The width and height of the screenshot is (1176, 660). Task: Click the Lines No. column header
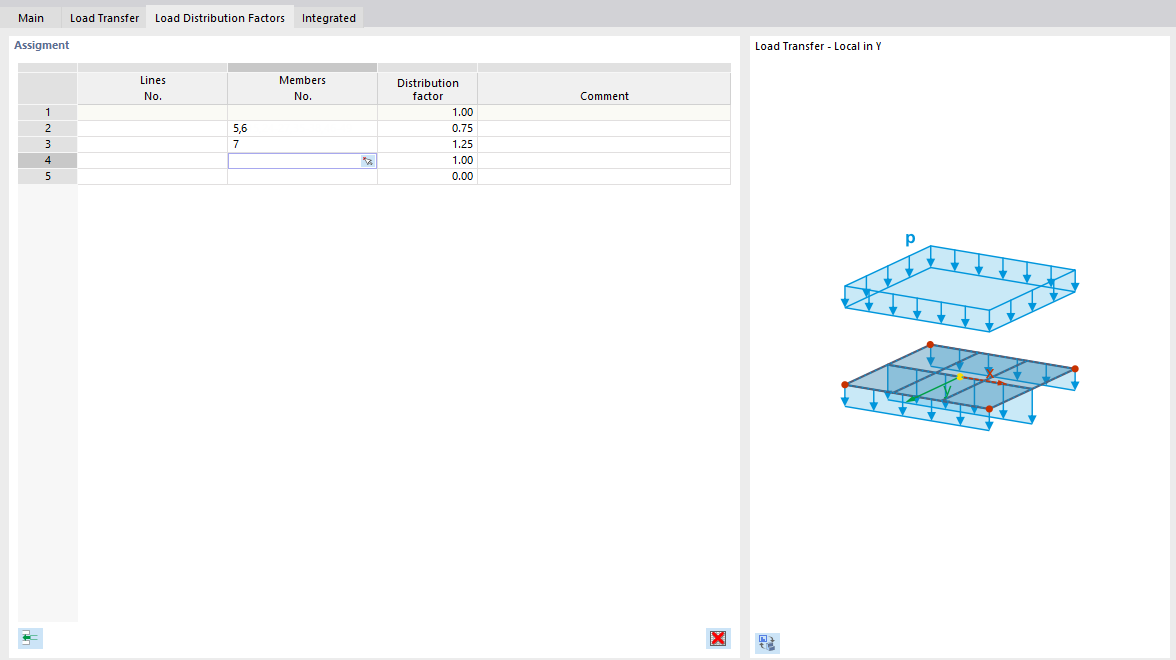coord(152,88)
